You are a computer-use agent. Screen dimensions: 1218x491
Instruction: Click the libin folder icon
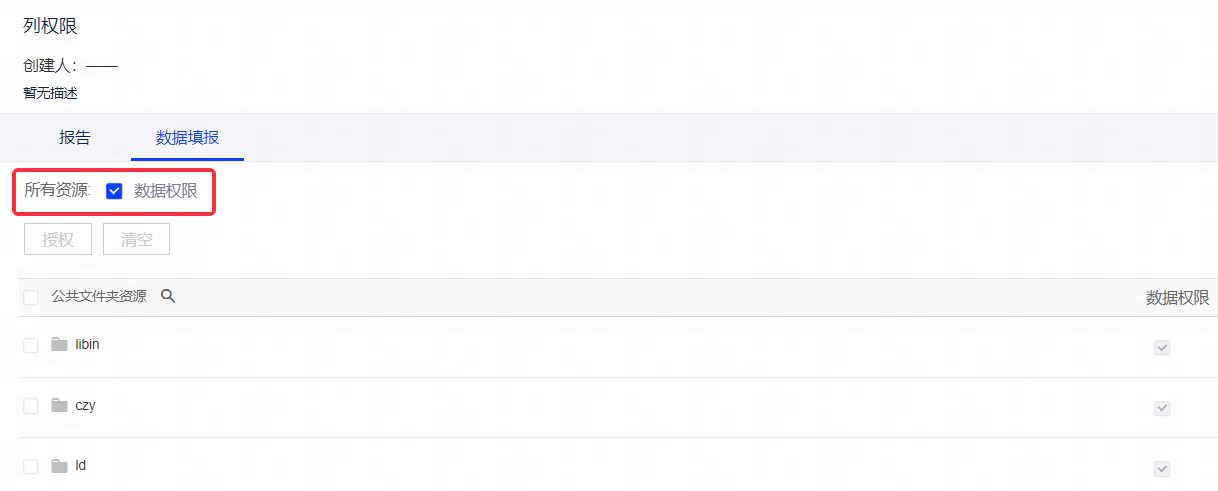[60, 345]
